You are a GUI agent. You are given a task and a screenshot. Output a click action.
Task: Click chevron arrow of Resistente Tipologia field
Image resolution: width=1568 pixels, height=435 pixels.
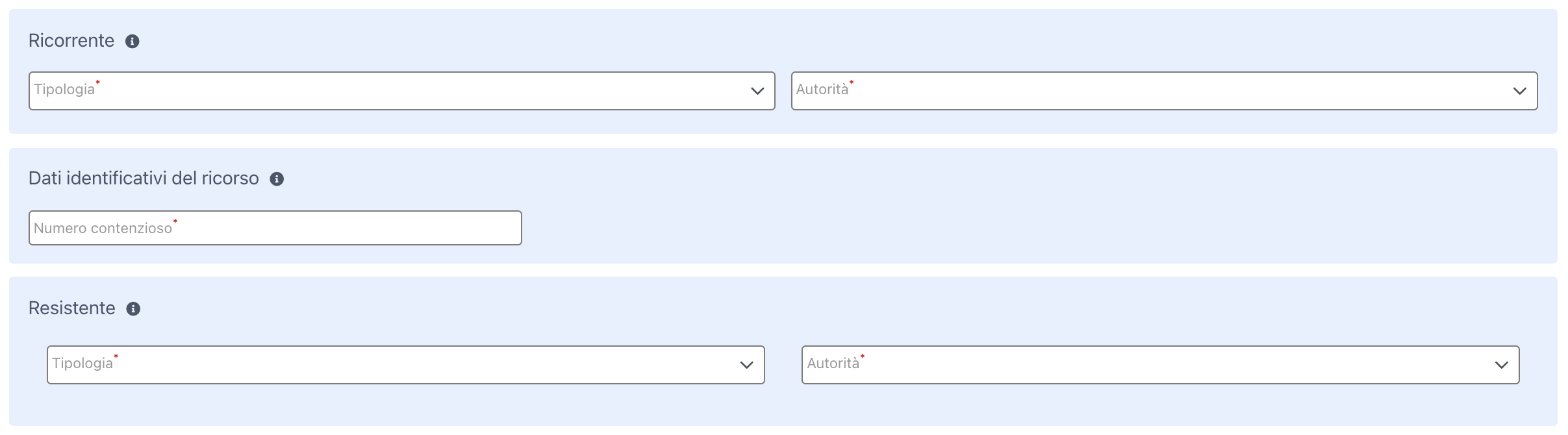747,365
